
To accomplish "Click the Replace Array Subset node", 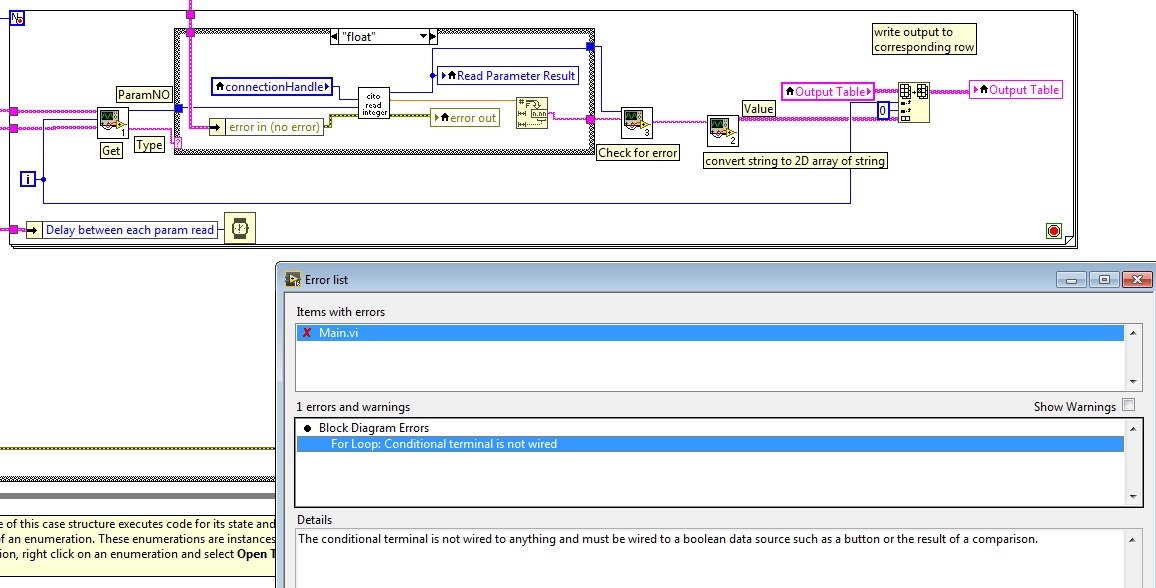I will click(x=913, y=102).
